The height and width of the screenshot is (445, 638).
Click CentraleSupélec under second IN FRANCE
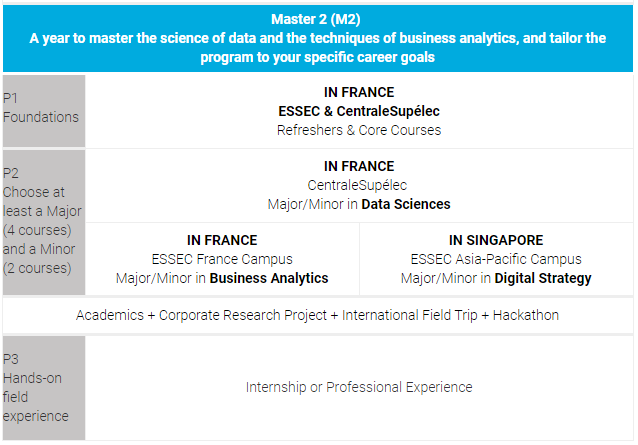[x=357, y=185]
